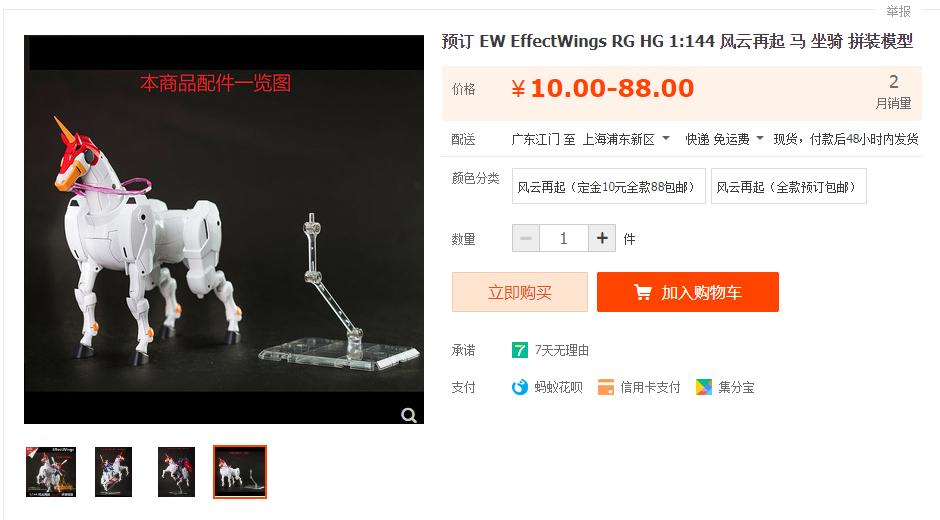The image size is (940, 520).
Task: Click the green 7-day return icon
Action: coord(520,350)
